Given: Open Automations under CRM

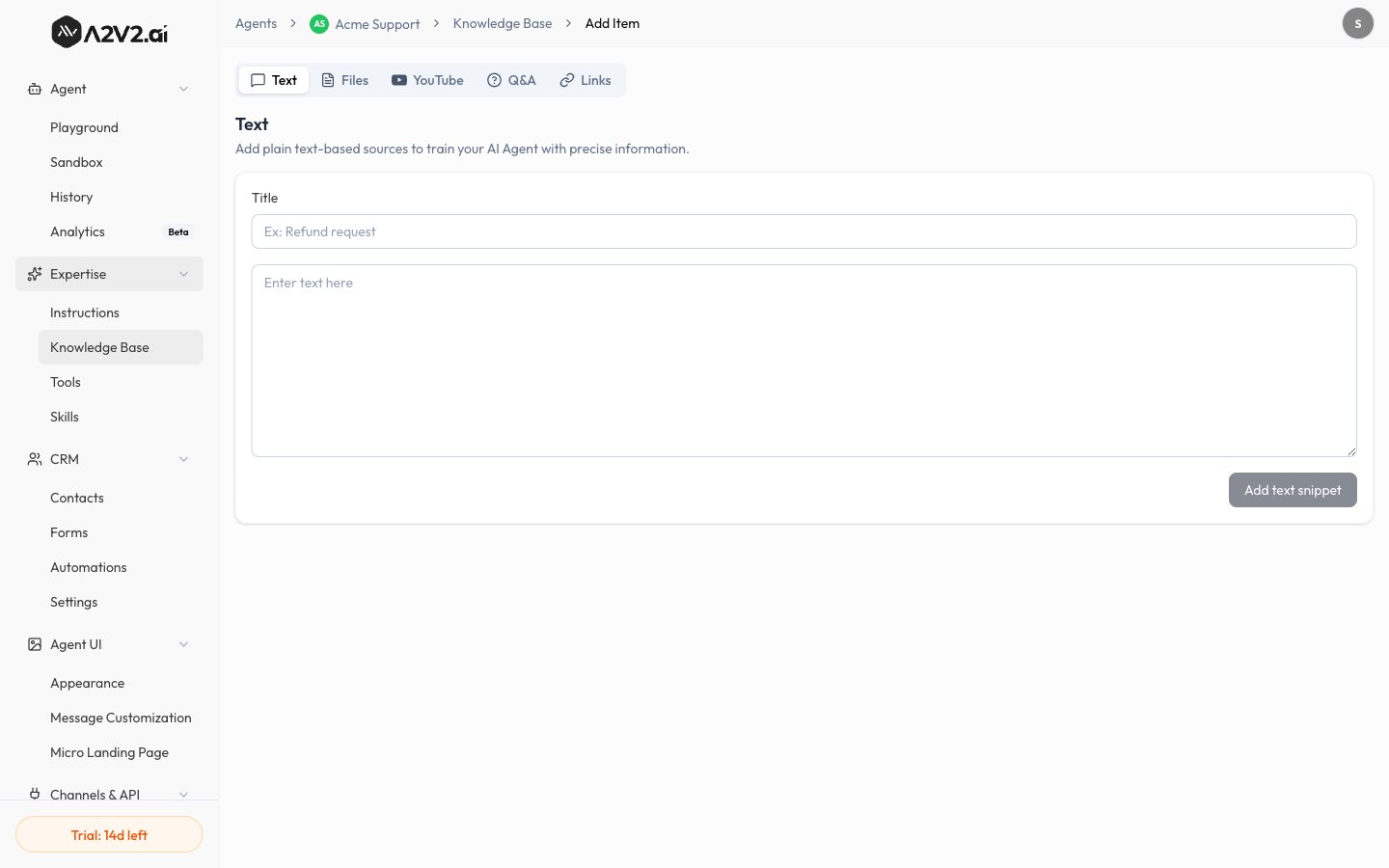Looking at the screenshot, I should 121,567.
